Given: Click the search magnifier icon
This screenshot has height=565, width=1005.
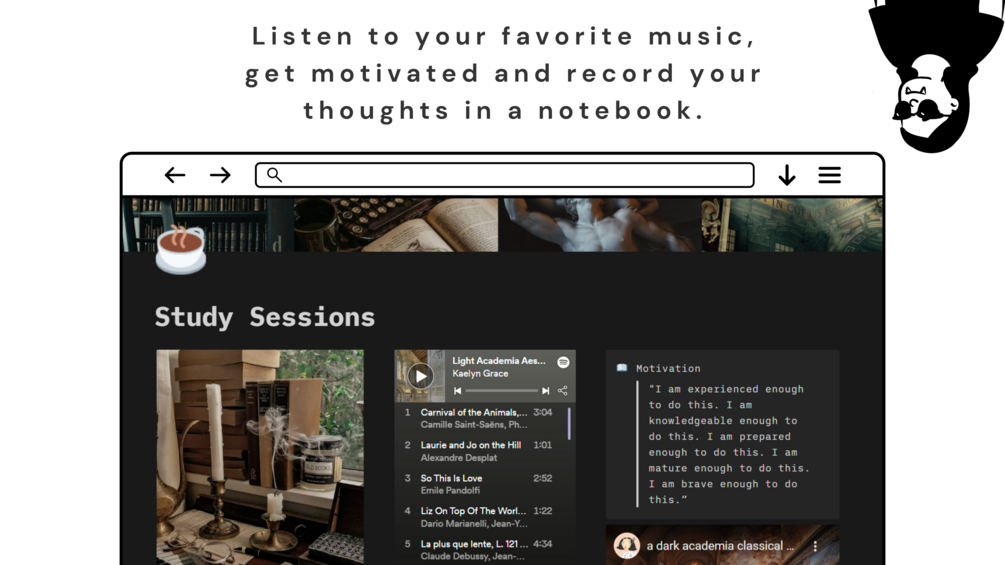Looking at the screenshot, I should (274, 174).
